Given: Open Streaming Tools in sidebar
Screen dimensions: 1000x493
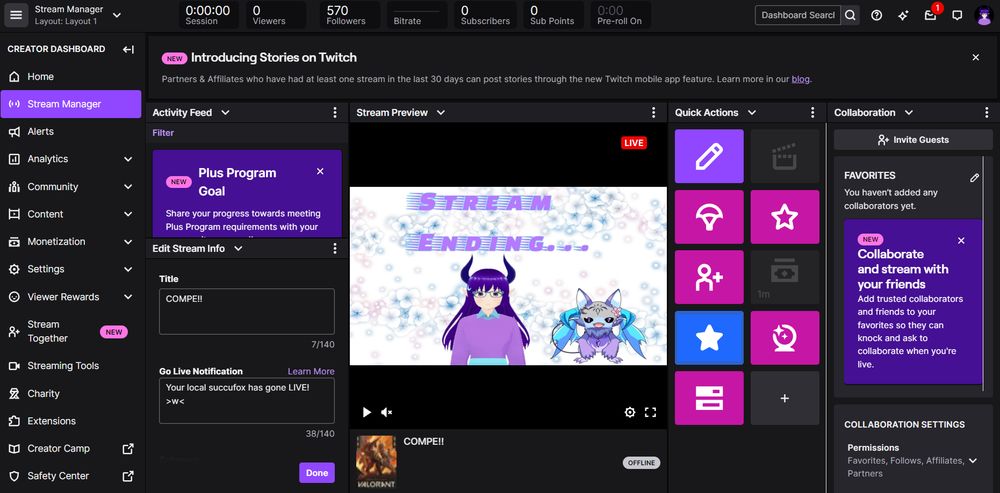Looking at the screenshot, I should (71, 366).
